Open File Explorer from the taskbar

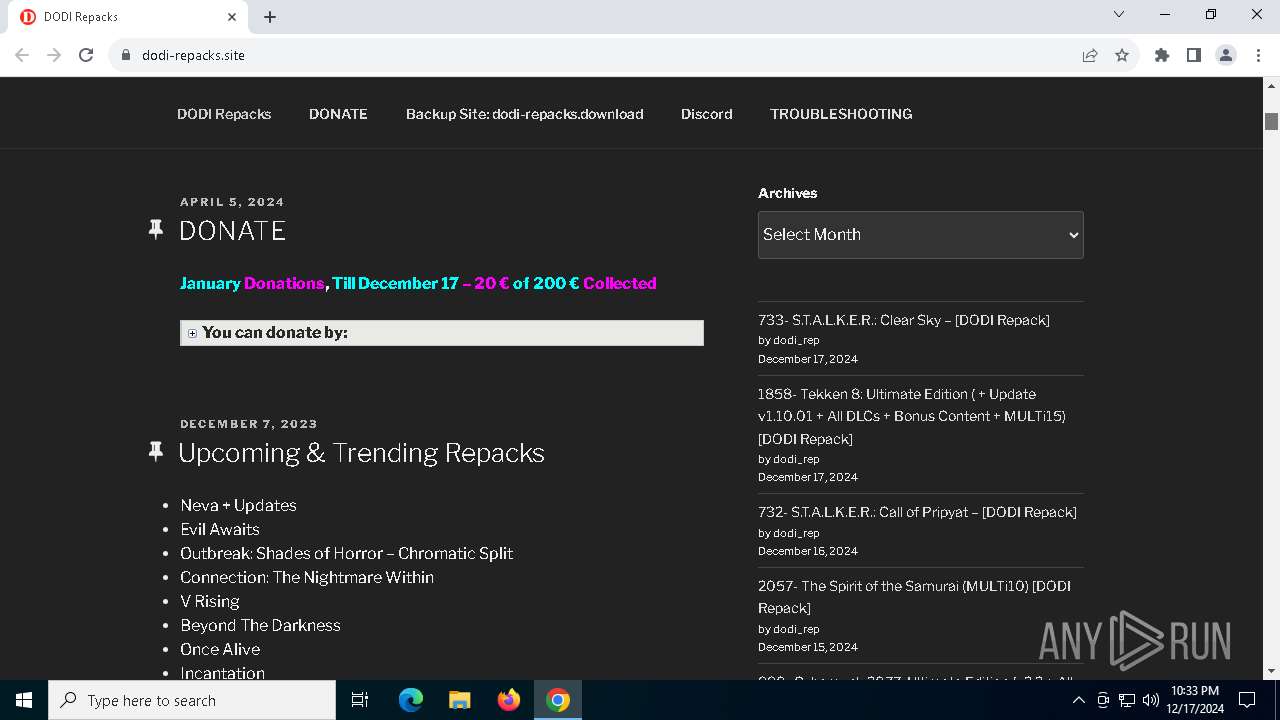coord(459,700)
